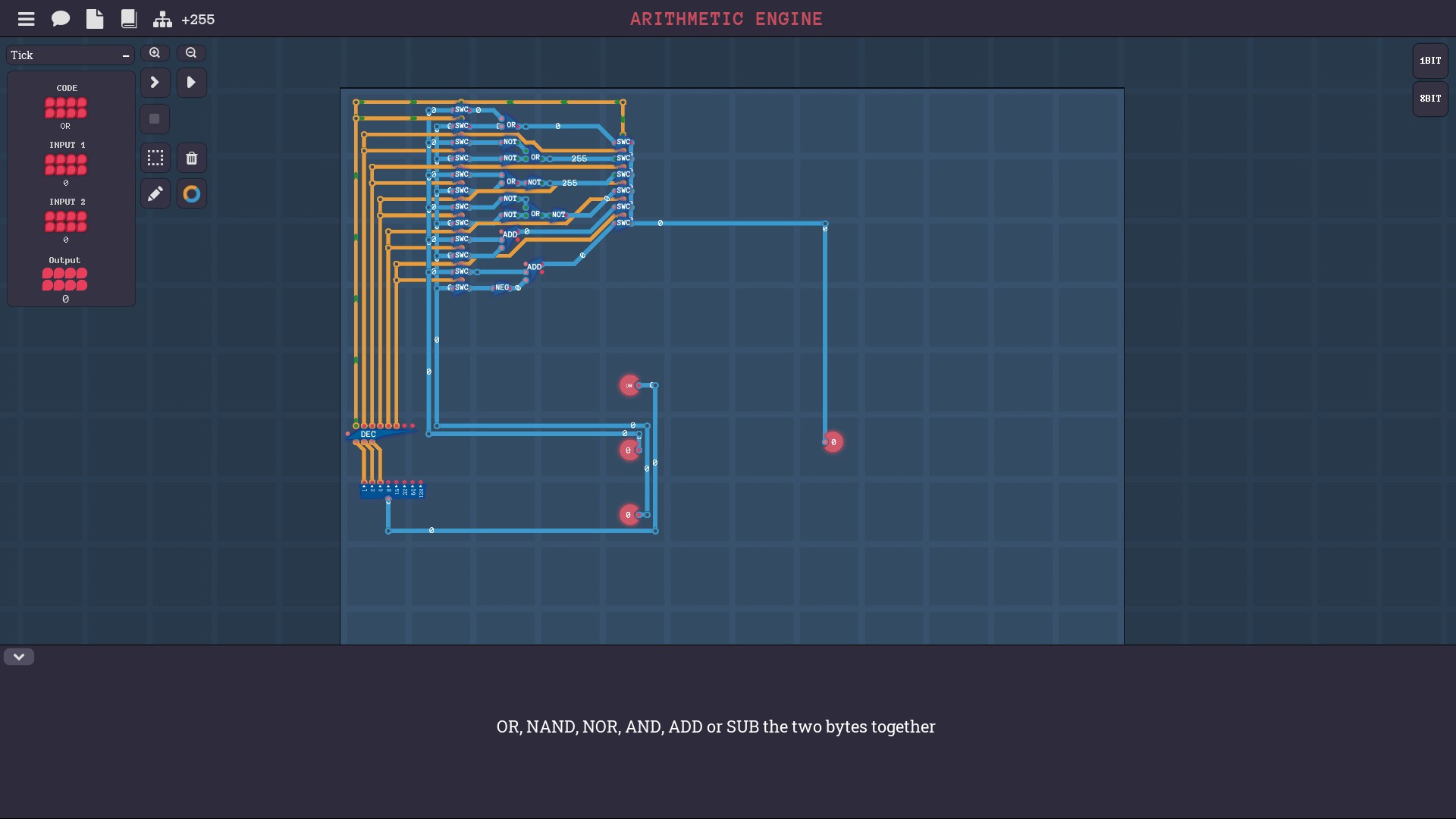Run the simulation with play button
The height and width of the screenshot is (819, 1456).
coord(192,82)
